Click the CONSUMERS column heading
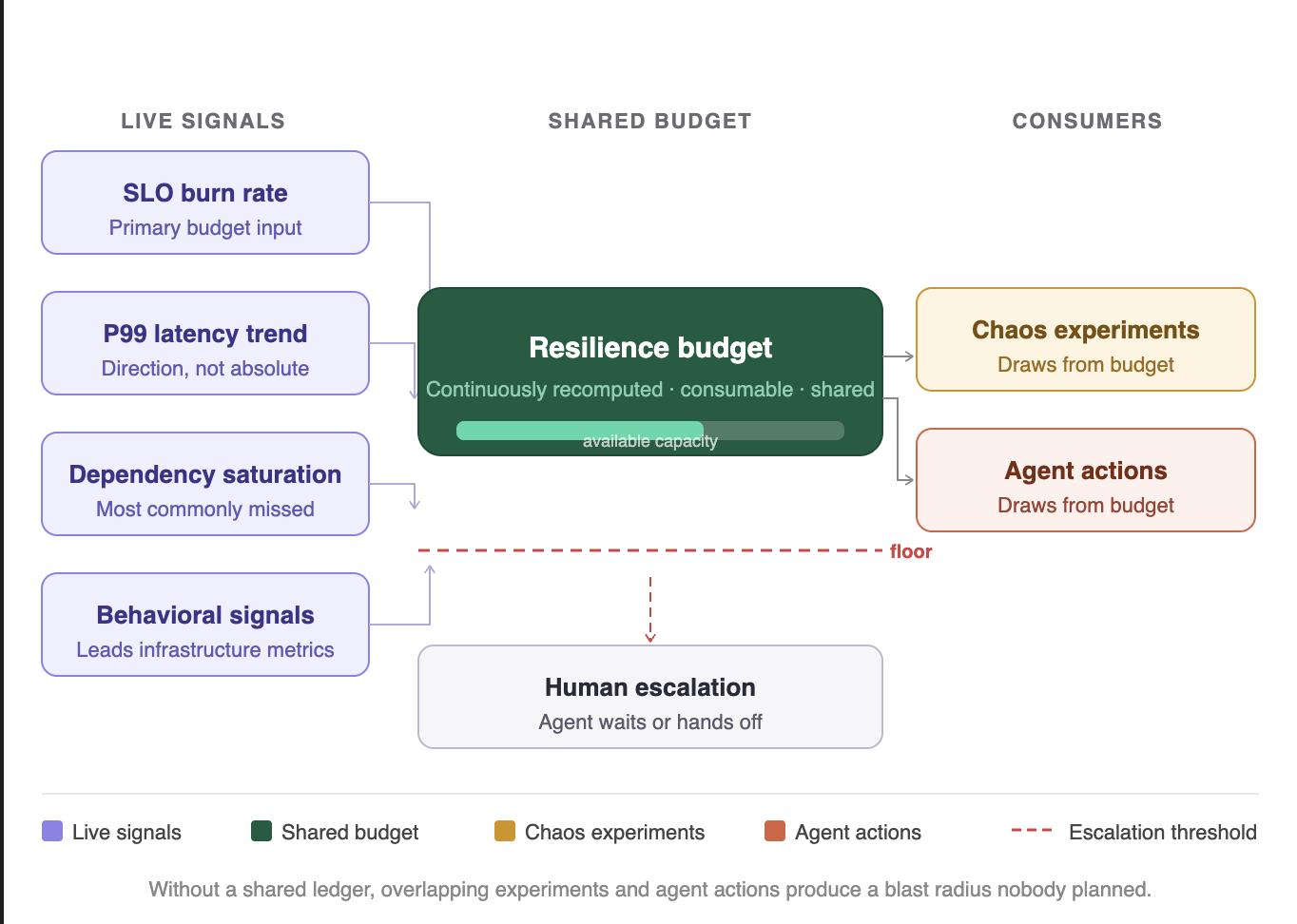This screenshot has width=1297, height=924. 1087,121
